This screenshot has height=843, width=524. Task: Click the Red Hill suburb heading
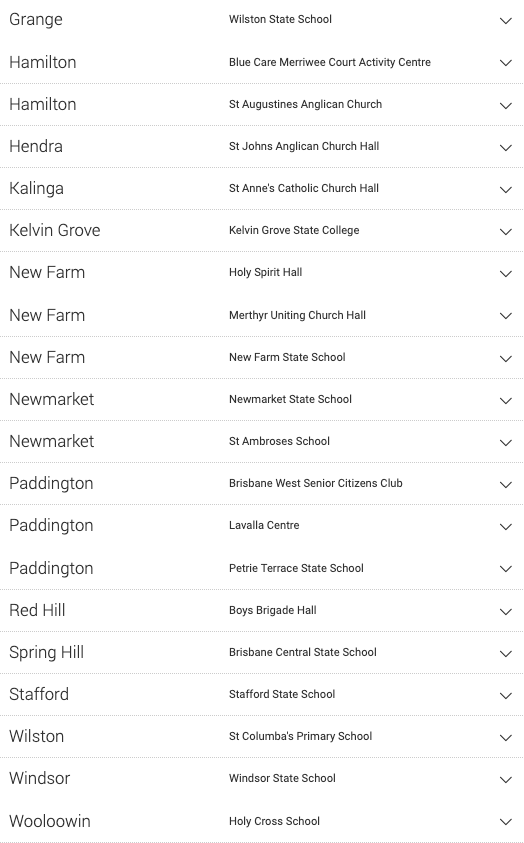[37, 610]
